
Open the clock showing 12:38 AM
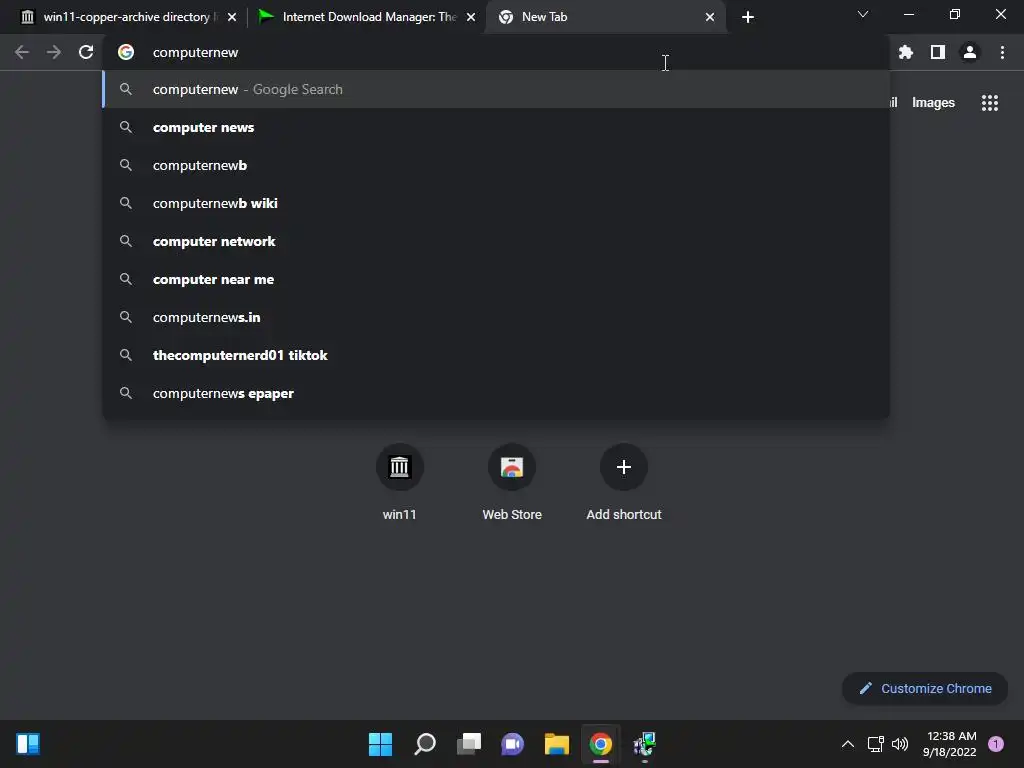click(x=950, y=744)
